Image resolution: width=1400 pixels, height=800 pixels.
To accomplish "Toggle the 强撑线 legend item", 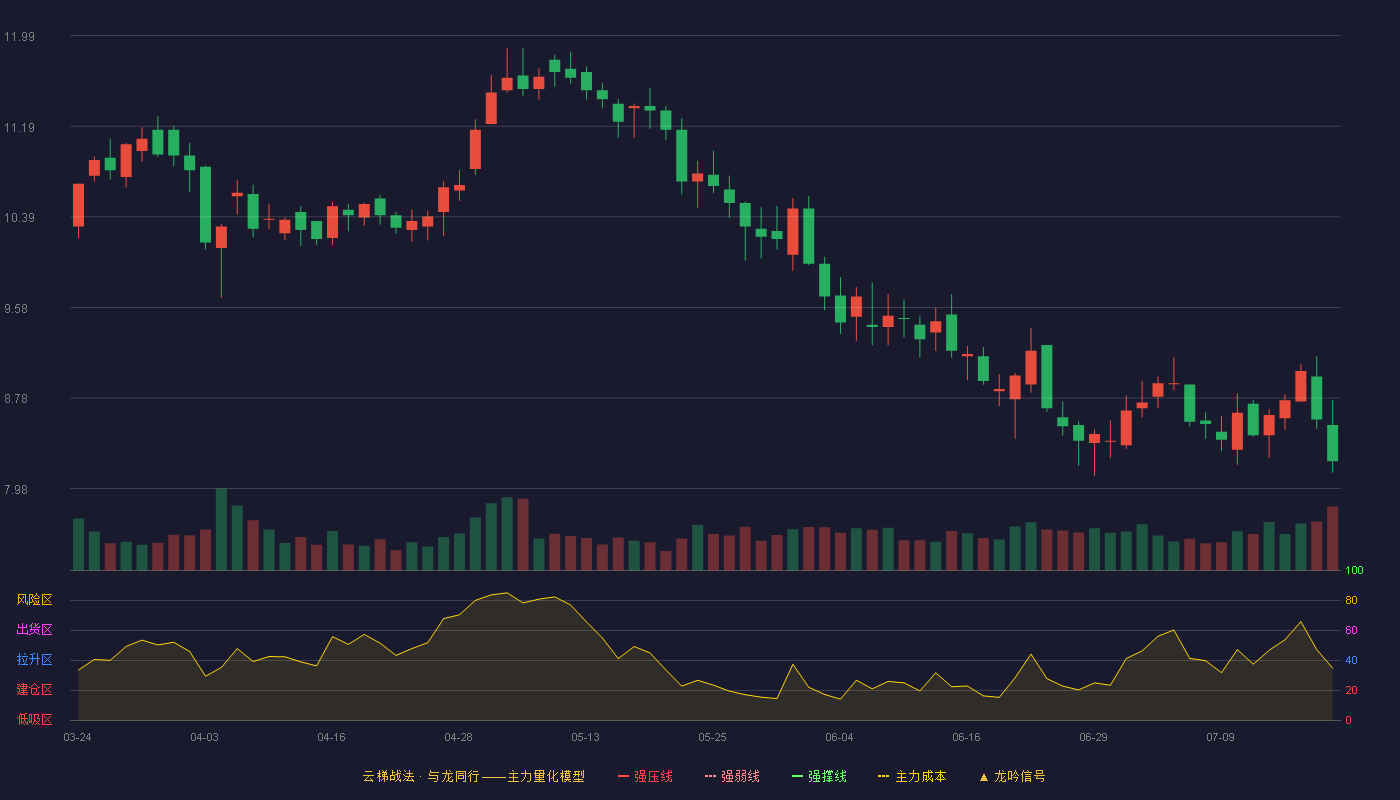I will [819, 776].
